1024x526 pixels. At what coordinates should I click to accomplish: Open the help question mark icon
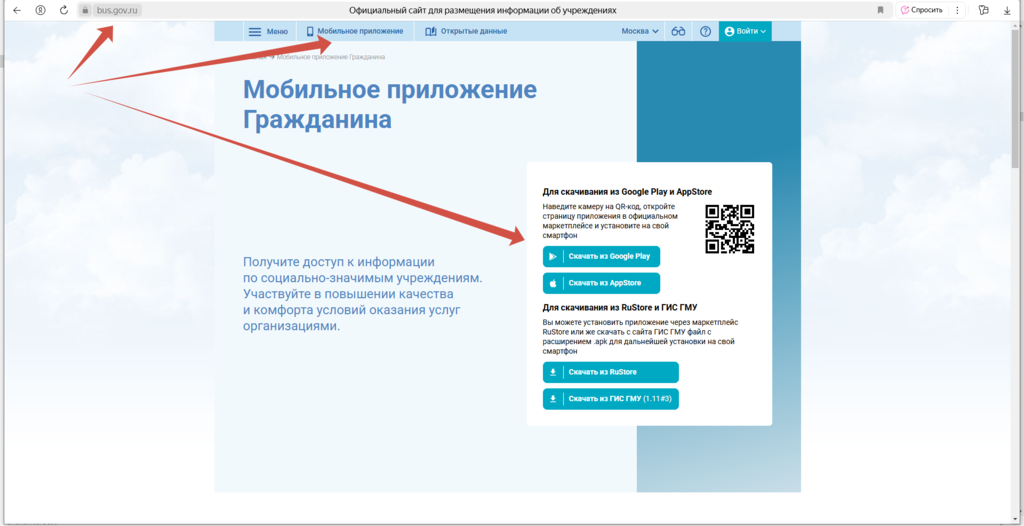pos(705,31)
